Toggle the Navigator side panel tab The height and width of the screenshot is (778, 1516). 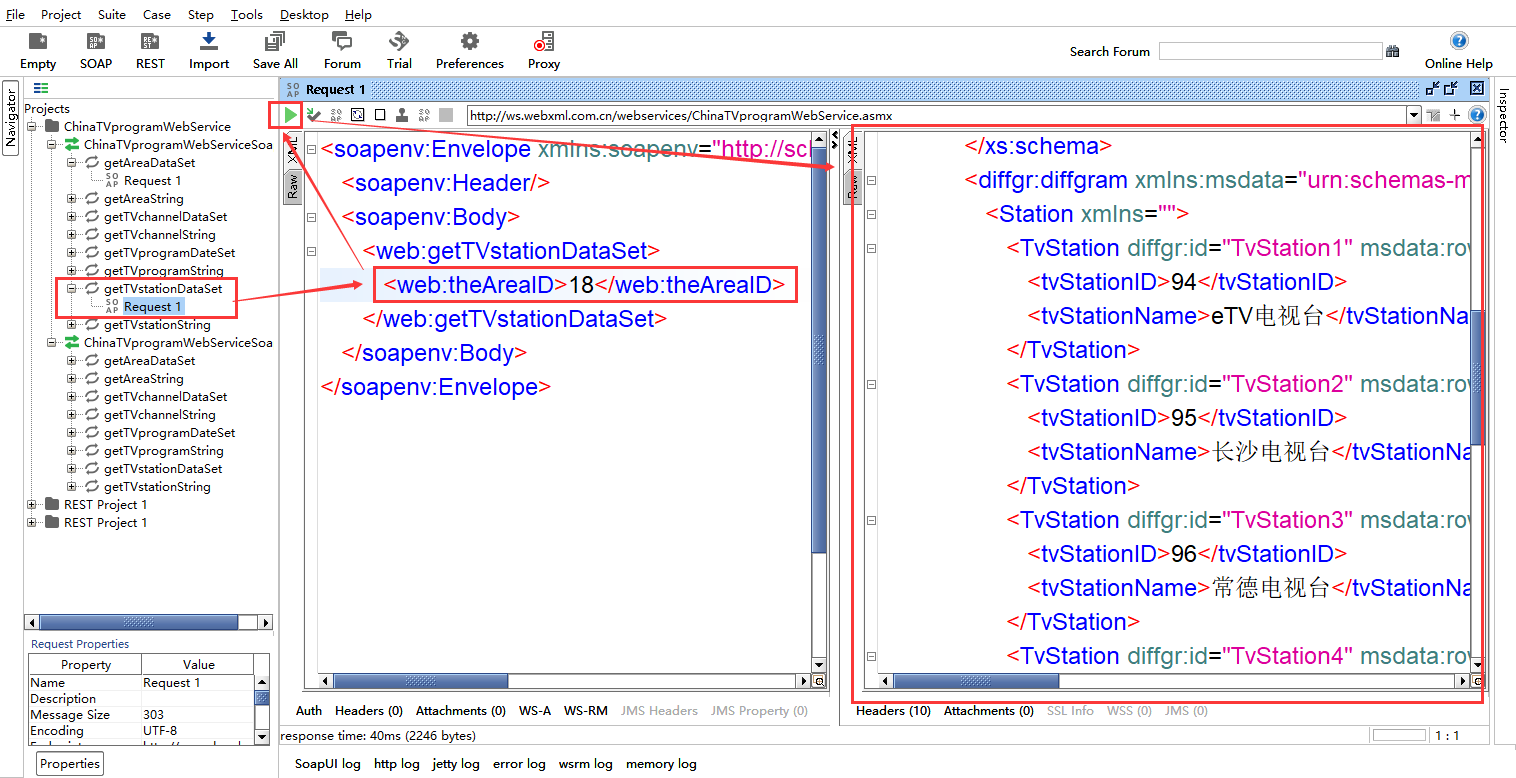pos(11,120)
